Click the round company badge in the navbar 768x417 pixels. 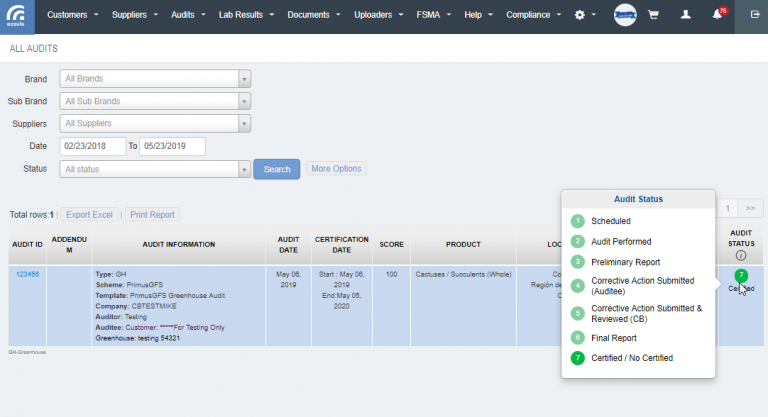click(x=624, y=16)
